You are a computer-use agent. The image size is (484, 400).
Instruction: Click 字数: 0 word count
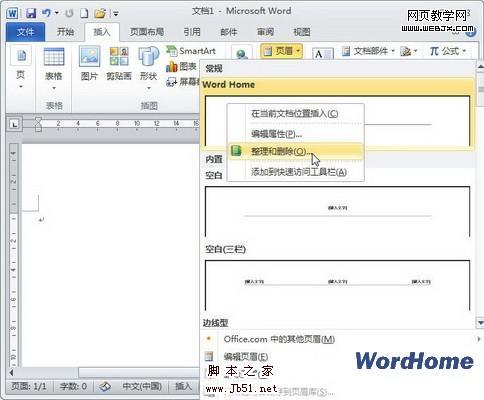(73, 387)
